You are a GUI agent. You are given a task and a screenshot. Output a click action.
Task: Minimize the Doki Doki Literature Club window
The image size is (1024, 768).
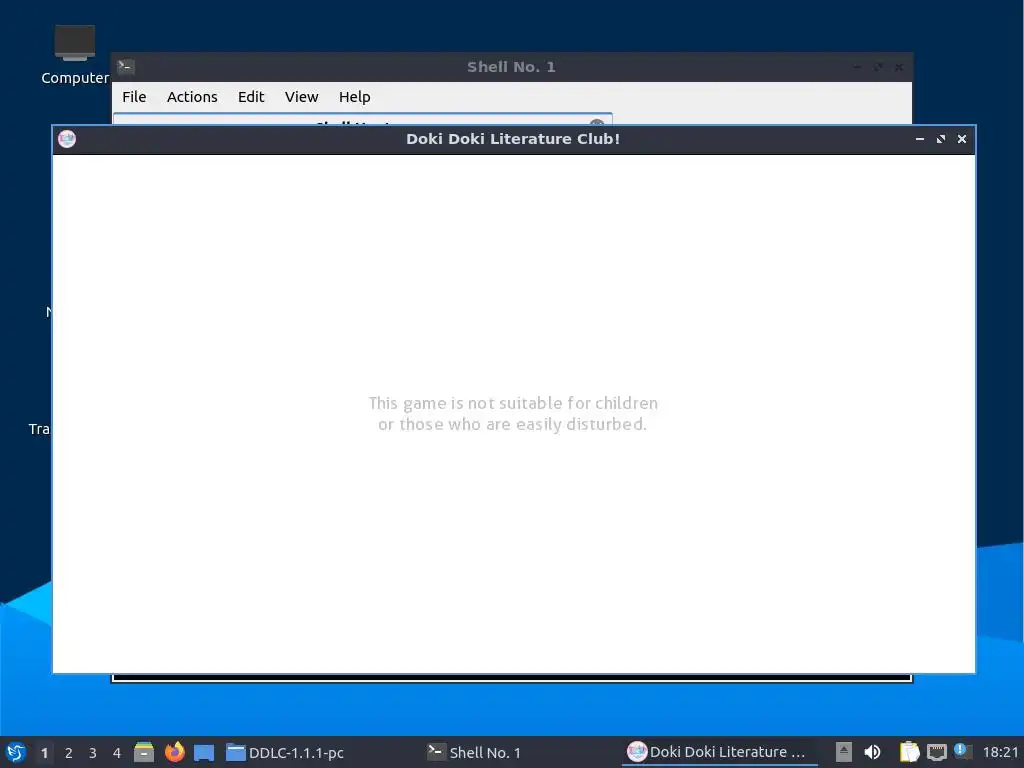pyautogui.click(x=920, y=139)
